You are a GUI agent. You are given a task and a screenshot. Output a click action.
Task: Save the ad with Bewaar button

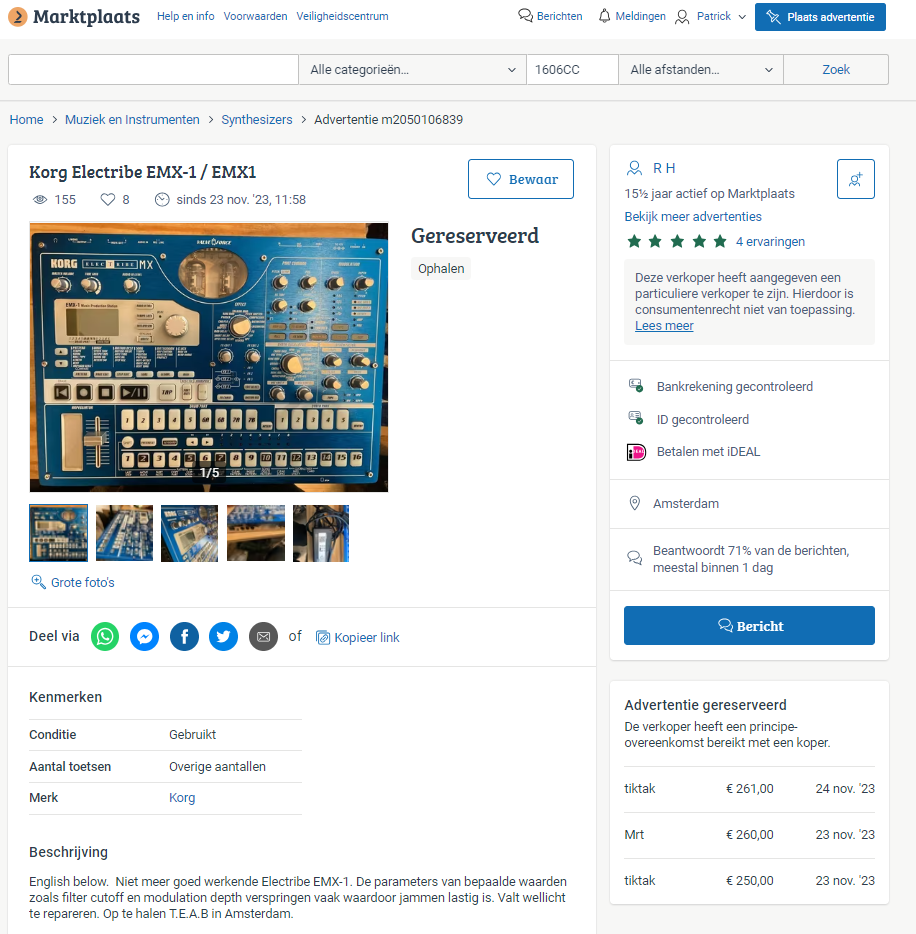click(x=521, y=179)
